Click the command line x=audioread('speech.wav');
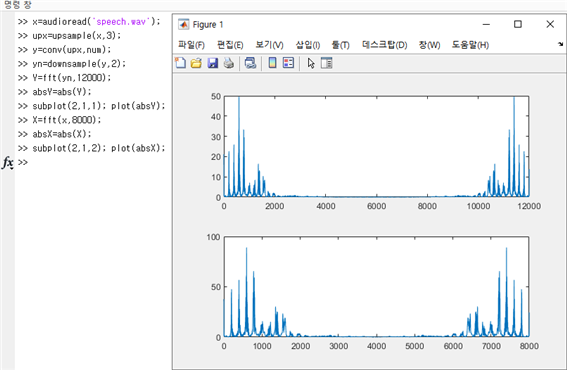Viewport: 567px width, 370px height. 96,22
